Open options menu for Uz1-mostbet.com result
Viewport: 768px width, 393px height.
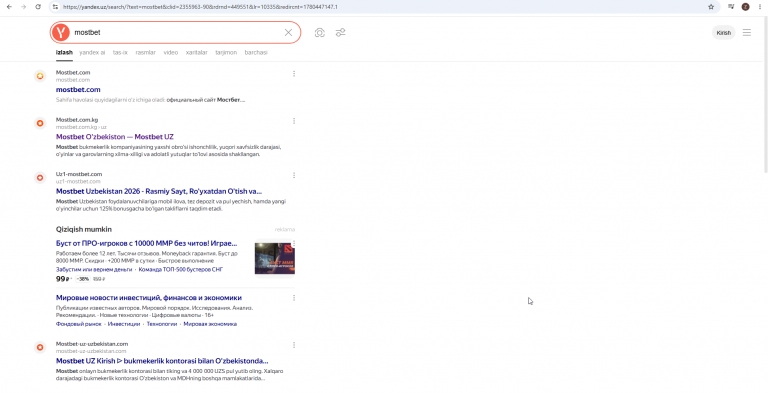[294, 175]
